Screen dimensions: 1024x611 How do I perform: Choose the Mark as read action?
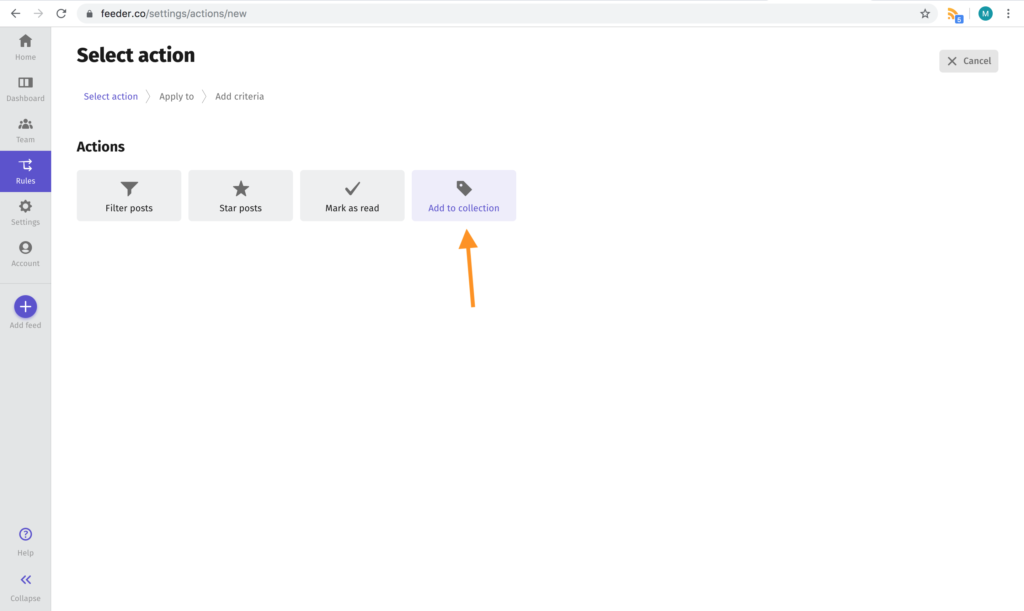(x=352, y=195)
